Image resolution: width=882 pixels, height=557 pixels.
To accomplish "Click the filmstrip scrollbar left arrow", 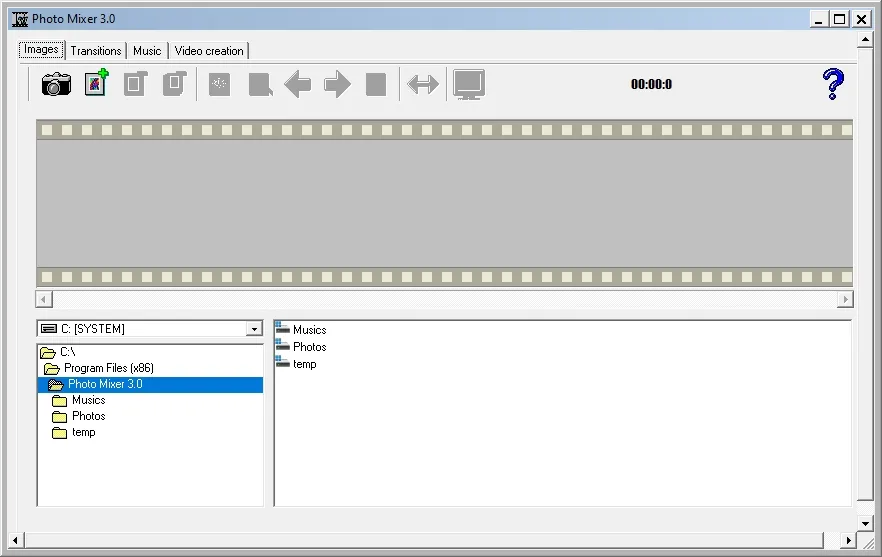I will click(44, 299).
